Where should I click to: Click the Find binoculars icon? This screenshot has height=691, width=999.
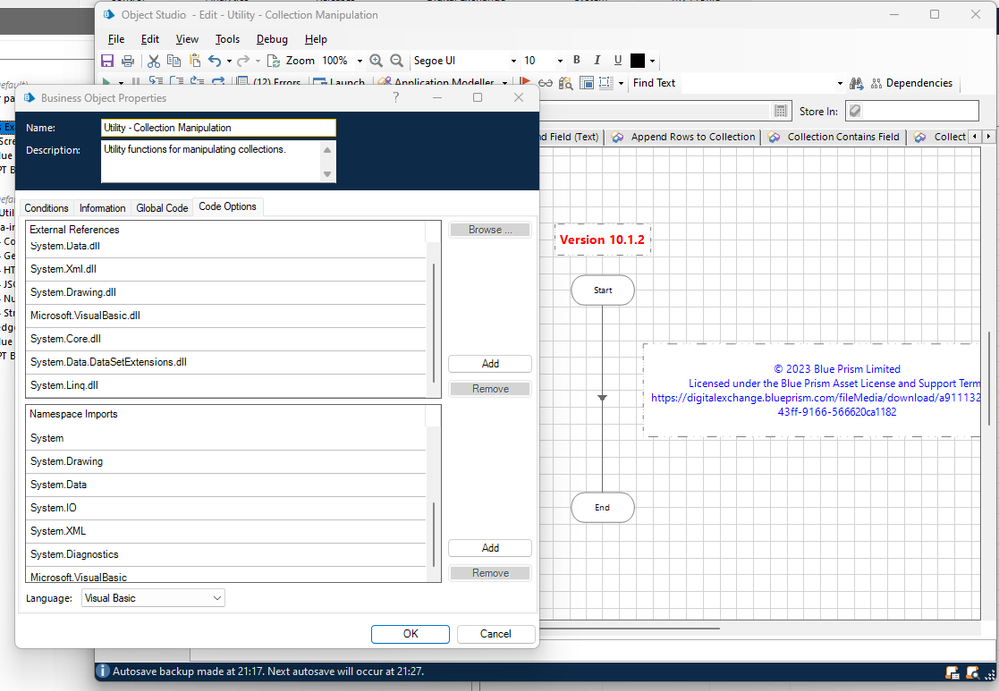(x=856, y=83)
